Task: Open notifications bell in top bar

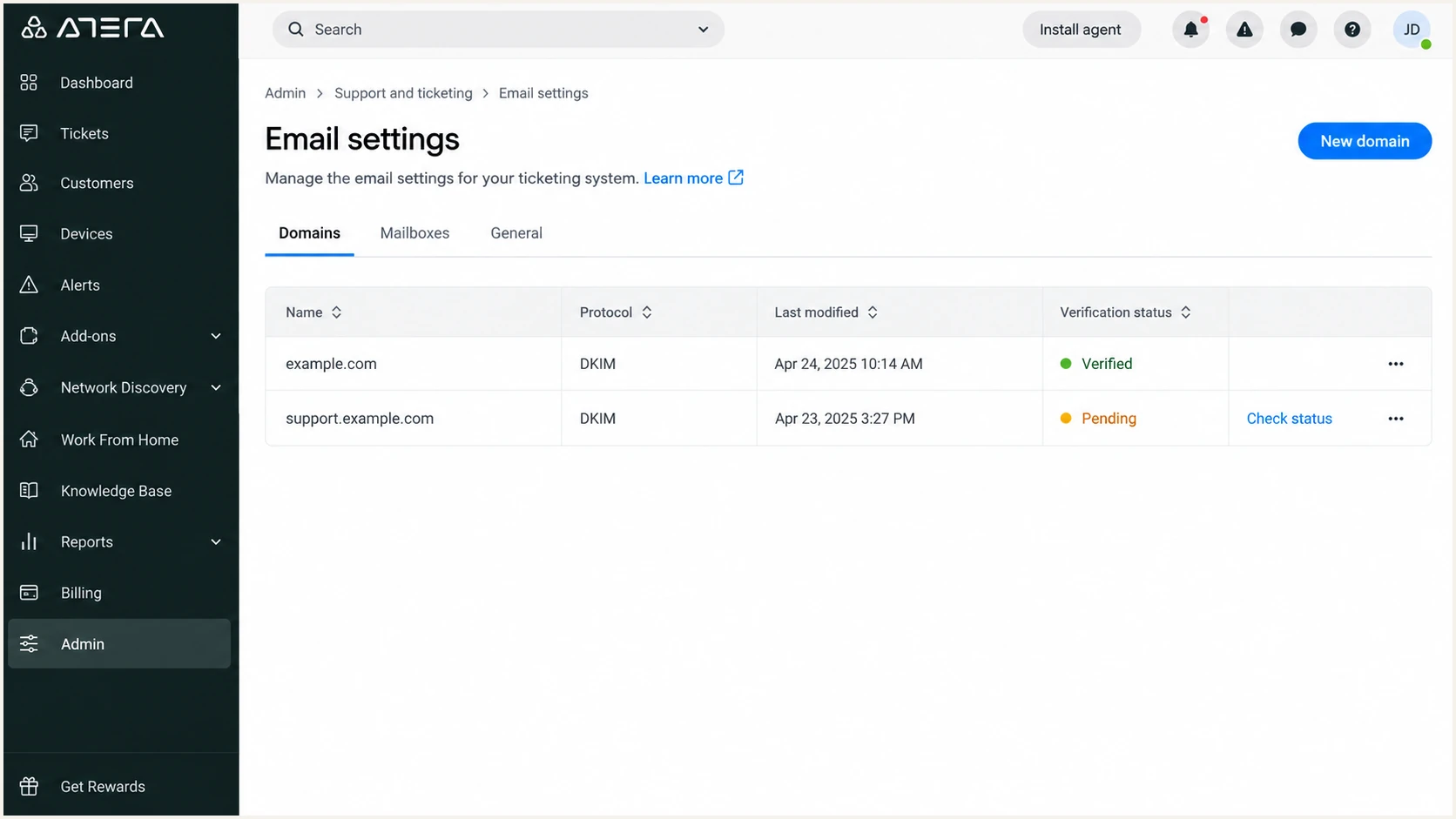Action: (x=1190, y=30)
